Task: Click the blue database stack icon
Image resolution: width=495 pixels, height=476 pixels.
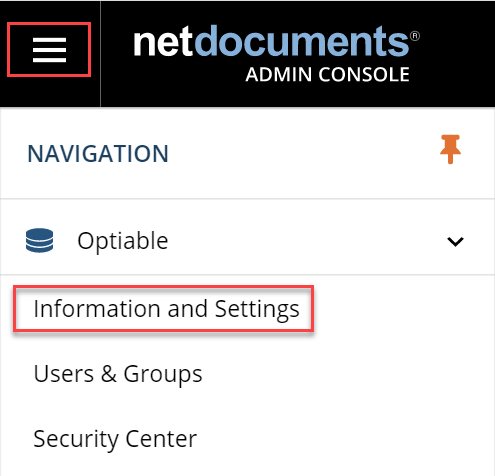Action: coord(39,240)
